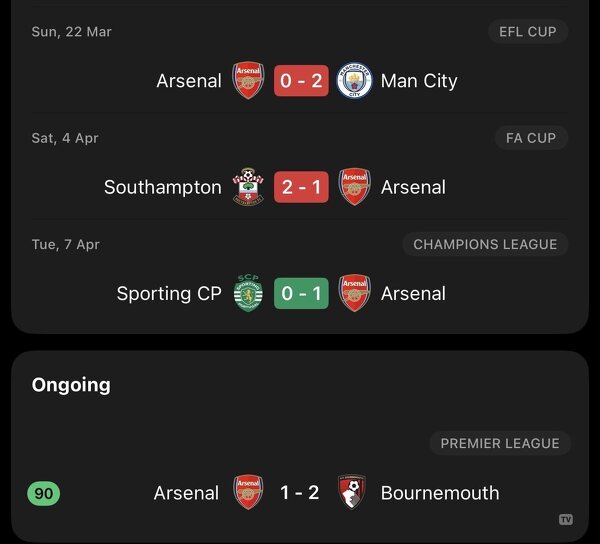Open the 0 - 2 Arsenal–Man City score
Image resolution: width=600 pixels, height=544 pixels.
point(301,81)
